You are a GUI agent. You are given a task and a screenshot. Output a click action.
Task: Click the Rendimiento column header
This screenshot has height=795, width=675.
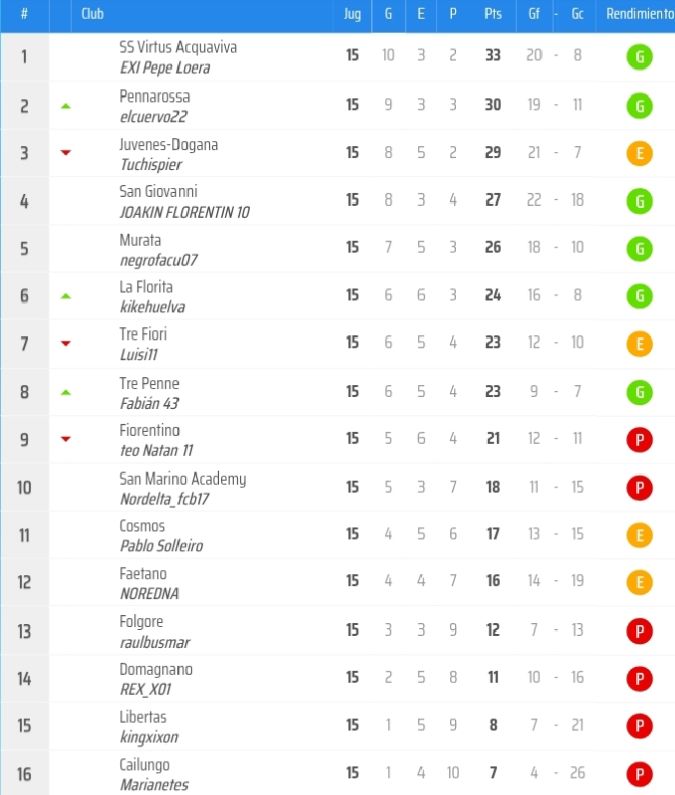pyautogui.click(x=640, y=14)
